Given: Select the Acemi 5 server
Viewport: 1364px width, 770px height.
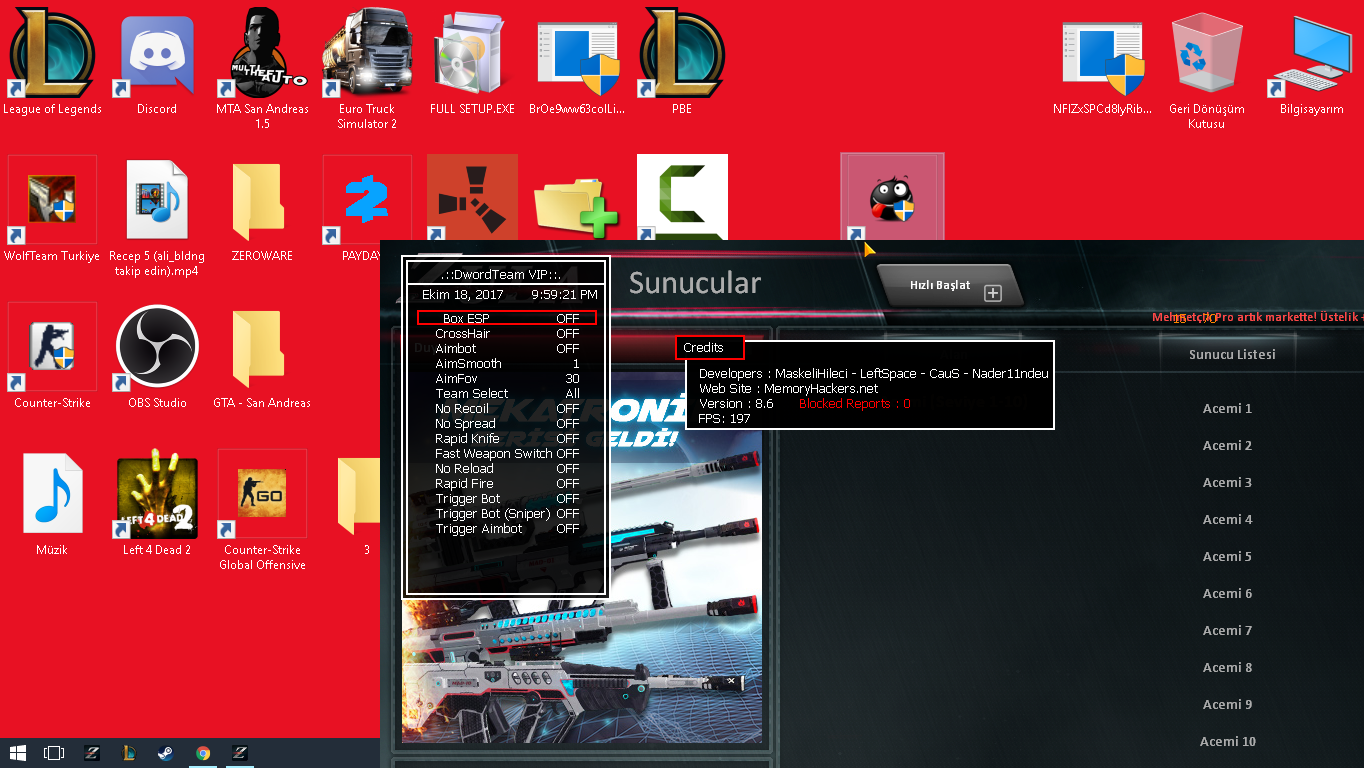Looking at the screenshot, I should [x=1227, y=556].
